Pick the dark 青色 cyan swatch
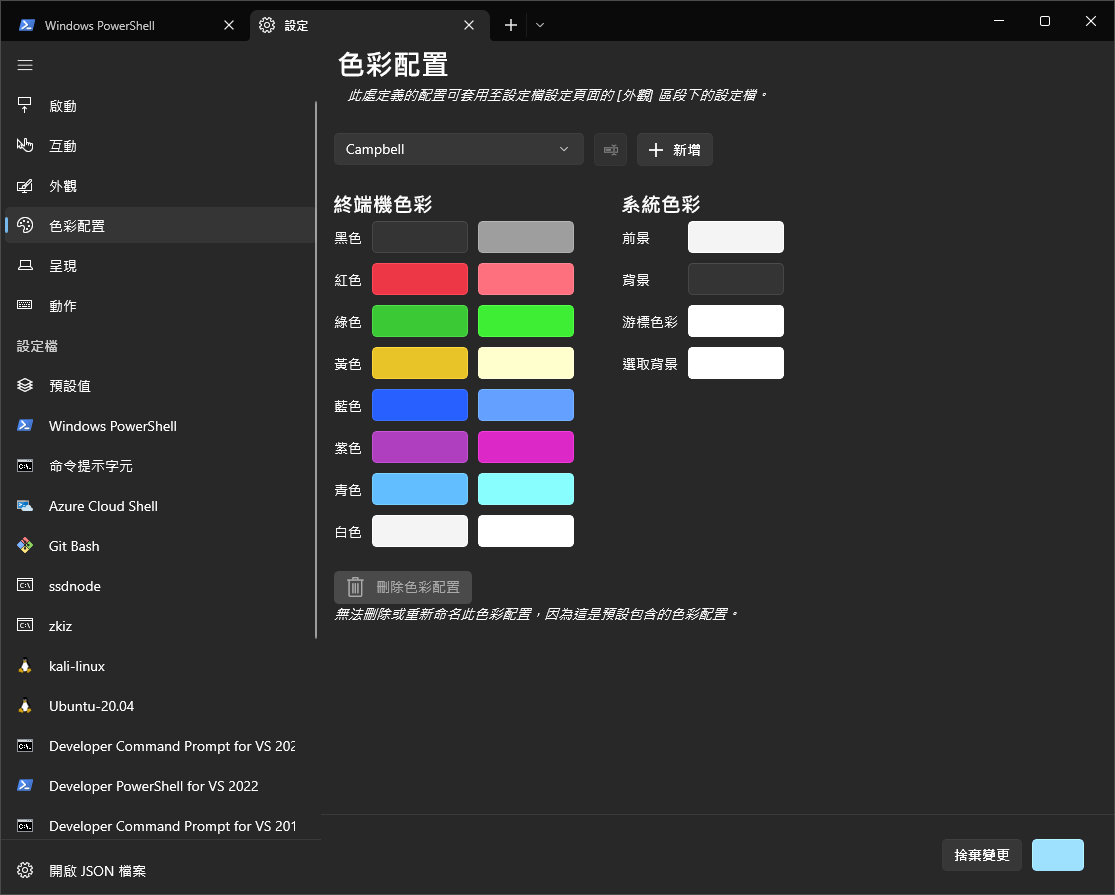 coord(420,488)
